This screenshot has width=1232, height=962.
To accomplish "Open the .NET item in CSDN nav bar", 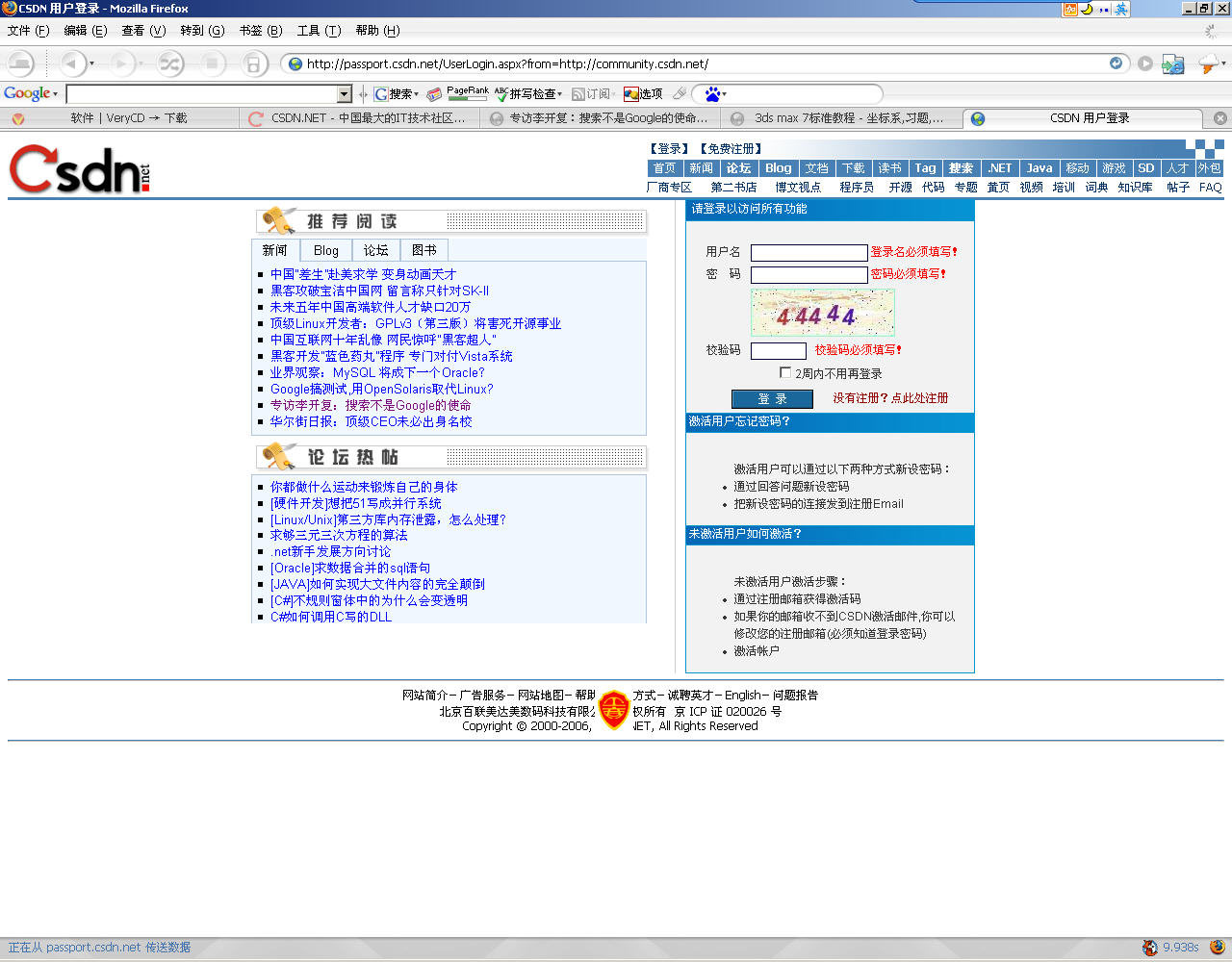I will pos(1000,167).
